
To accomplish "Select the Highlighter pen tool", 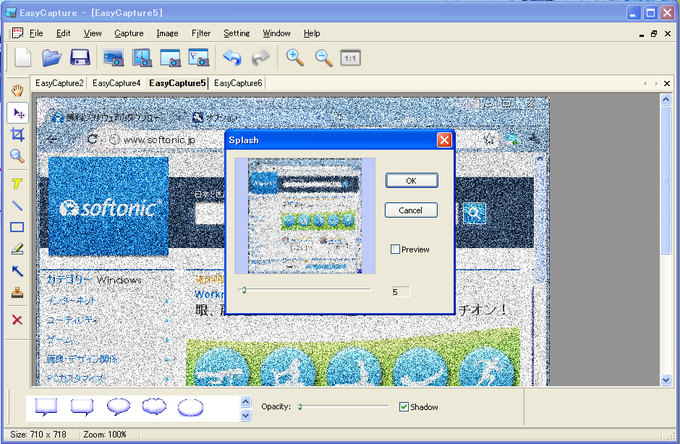I will click(x=17, y=249).
